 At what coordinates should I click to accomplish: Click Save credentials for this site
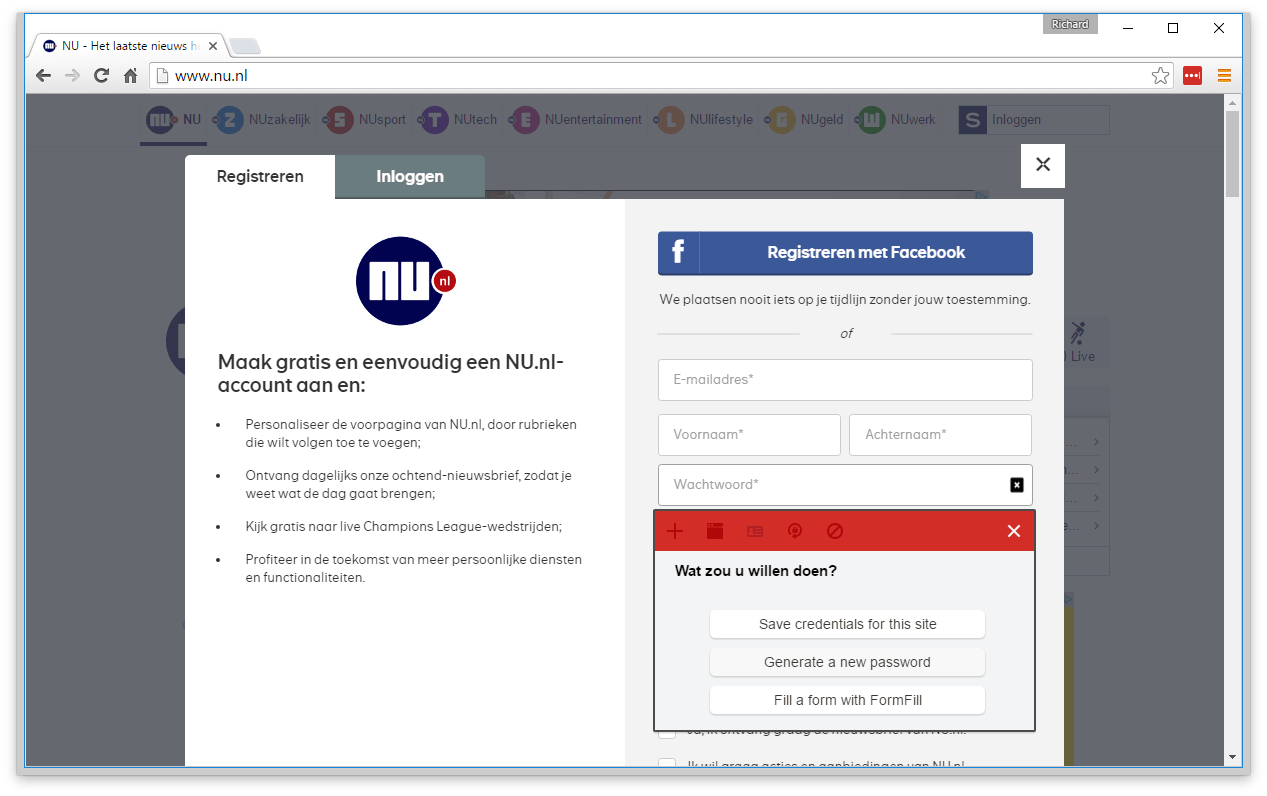tap(847, 624)
